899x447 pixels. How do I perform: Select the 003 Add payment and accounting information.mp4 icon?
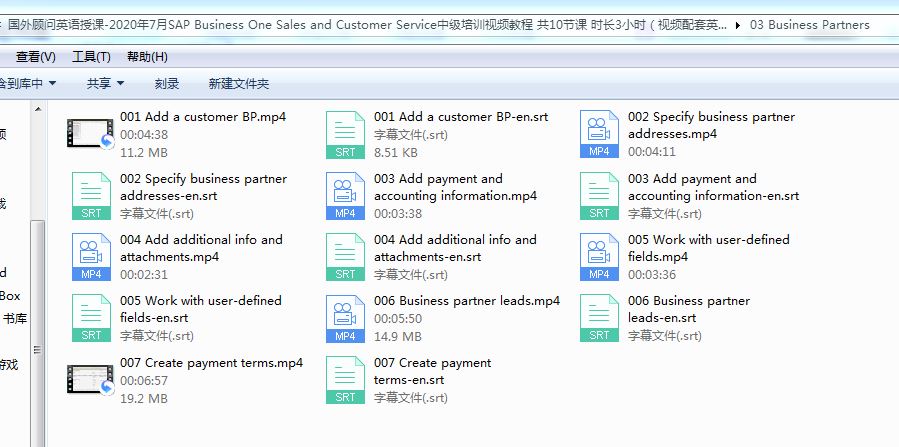point(345,196)
